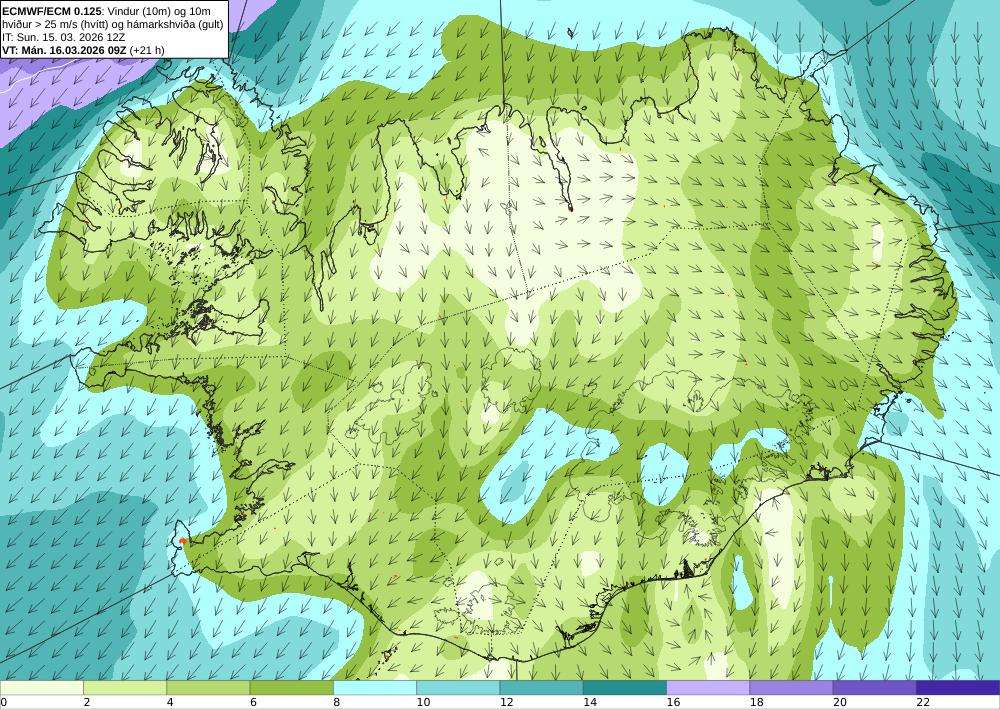1000x709 pixels.
Task: Click the "ECMWF/ECM 0.125" title line
Action: coord(107,11)
